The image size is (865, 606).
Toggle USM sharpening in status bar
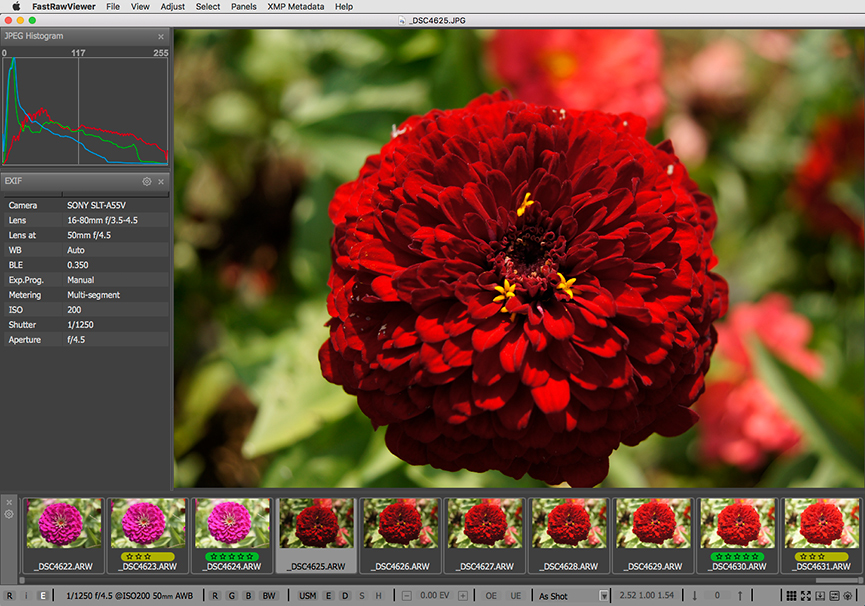click(x=307, y=596)
